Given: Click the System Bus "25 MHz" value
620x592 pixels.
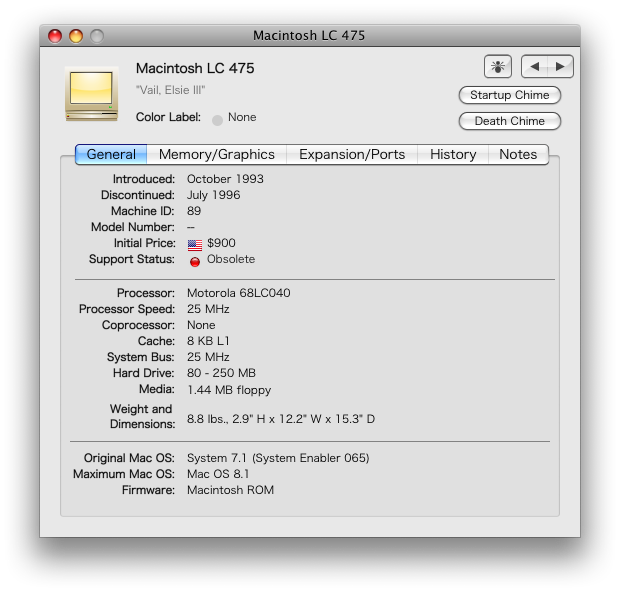Looking at the screenshot, I should click(x=208, y=357).
